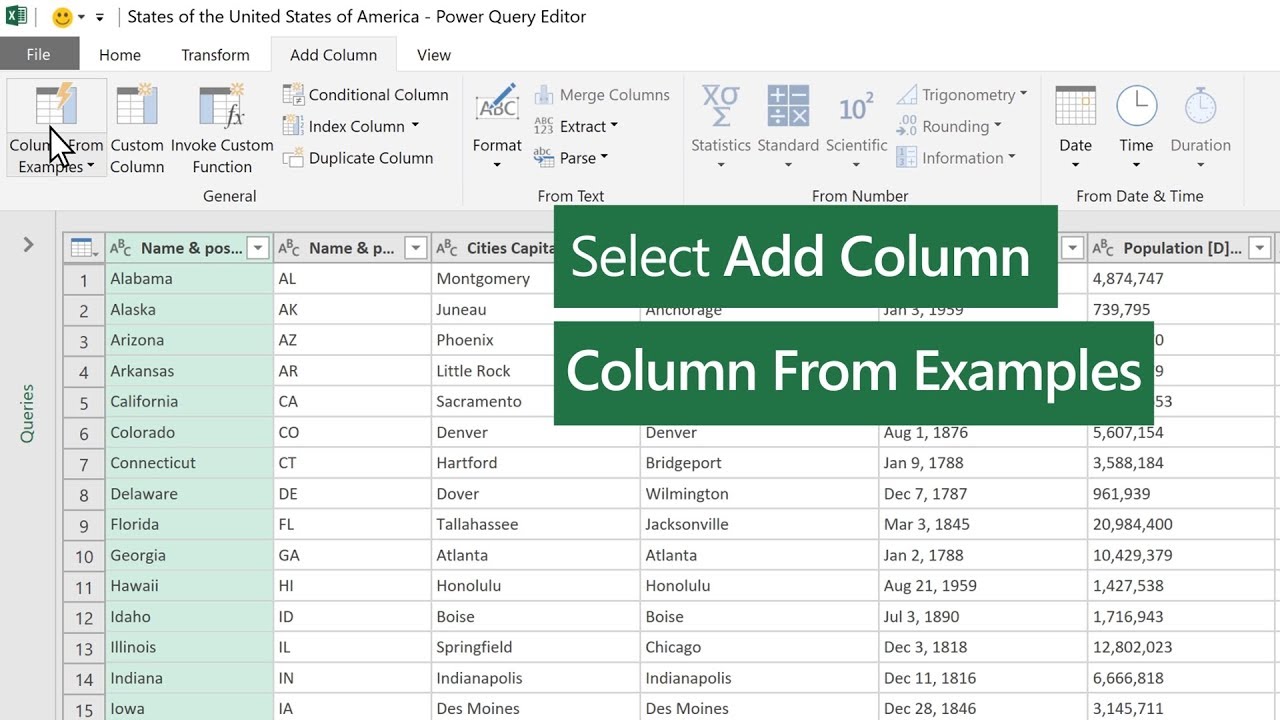Open the View ribbon tab
Screen dimensions: 1280x720
tap(433, 55)
